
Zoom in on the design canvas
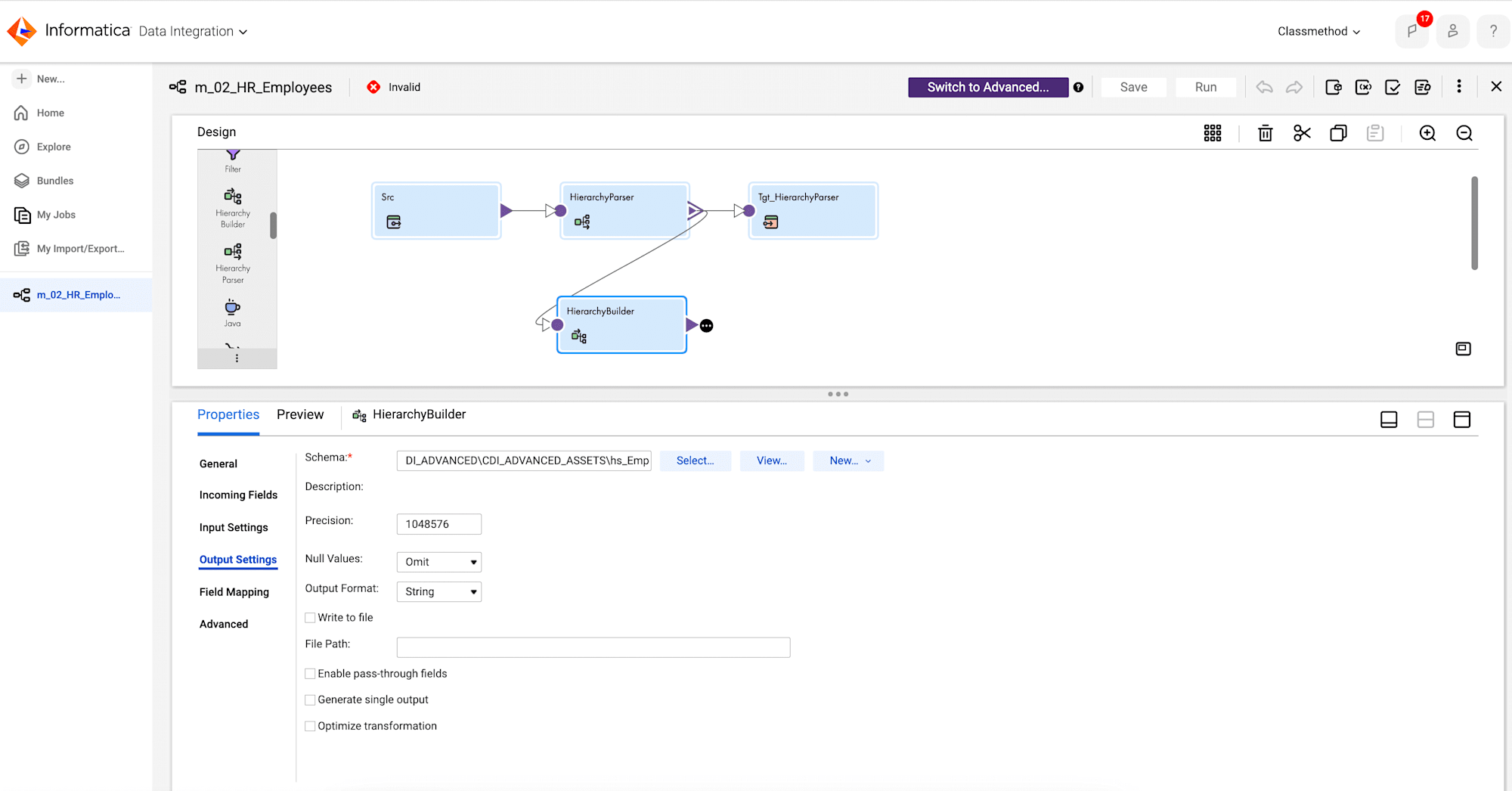coord(1427,133)
